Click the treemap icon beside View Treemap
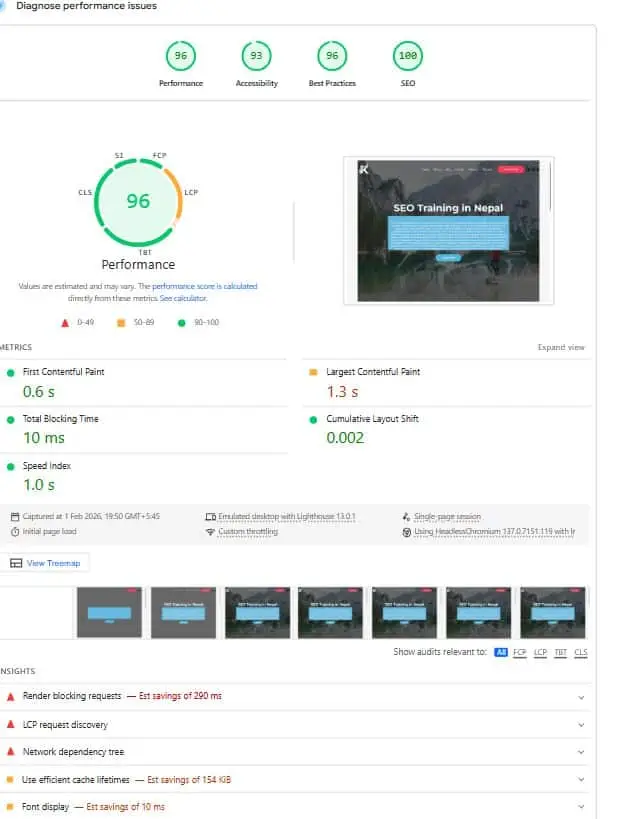This screenshot has height=819, width=623. click(x=16, y=563)
